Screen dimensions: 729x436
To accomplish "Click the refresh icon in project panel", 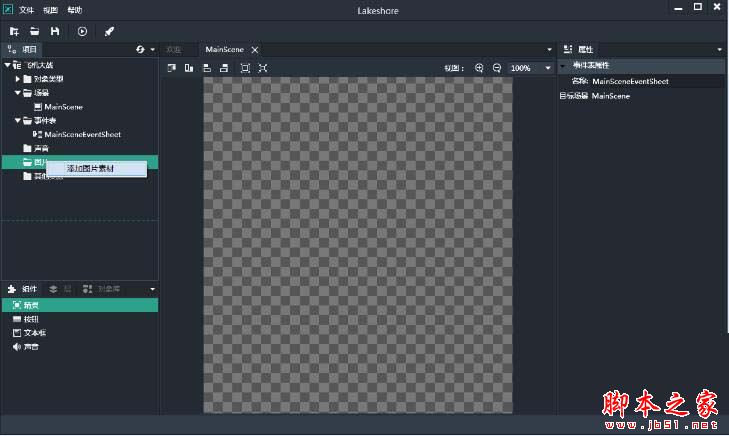I will point(140,49).
